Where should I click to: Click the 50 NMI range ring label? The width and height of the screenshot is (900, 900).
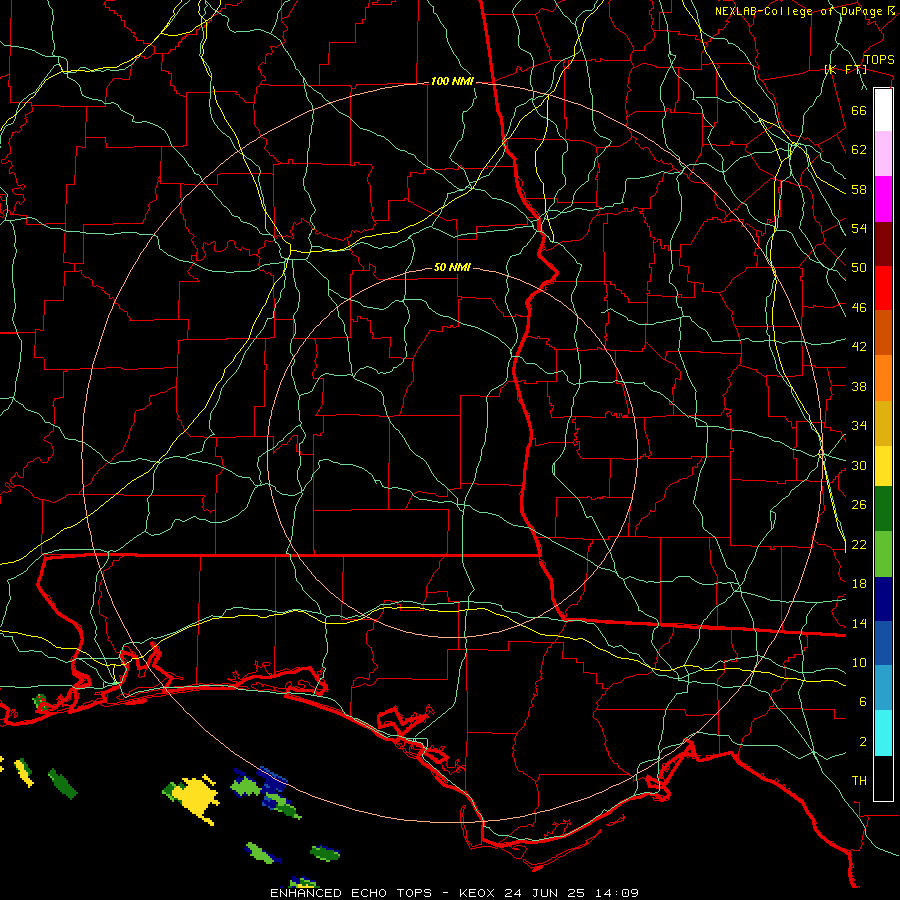point(452,267)
